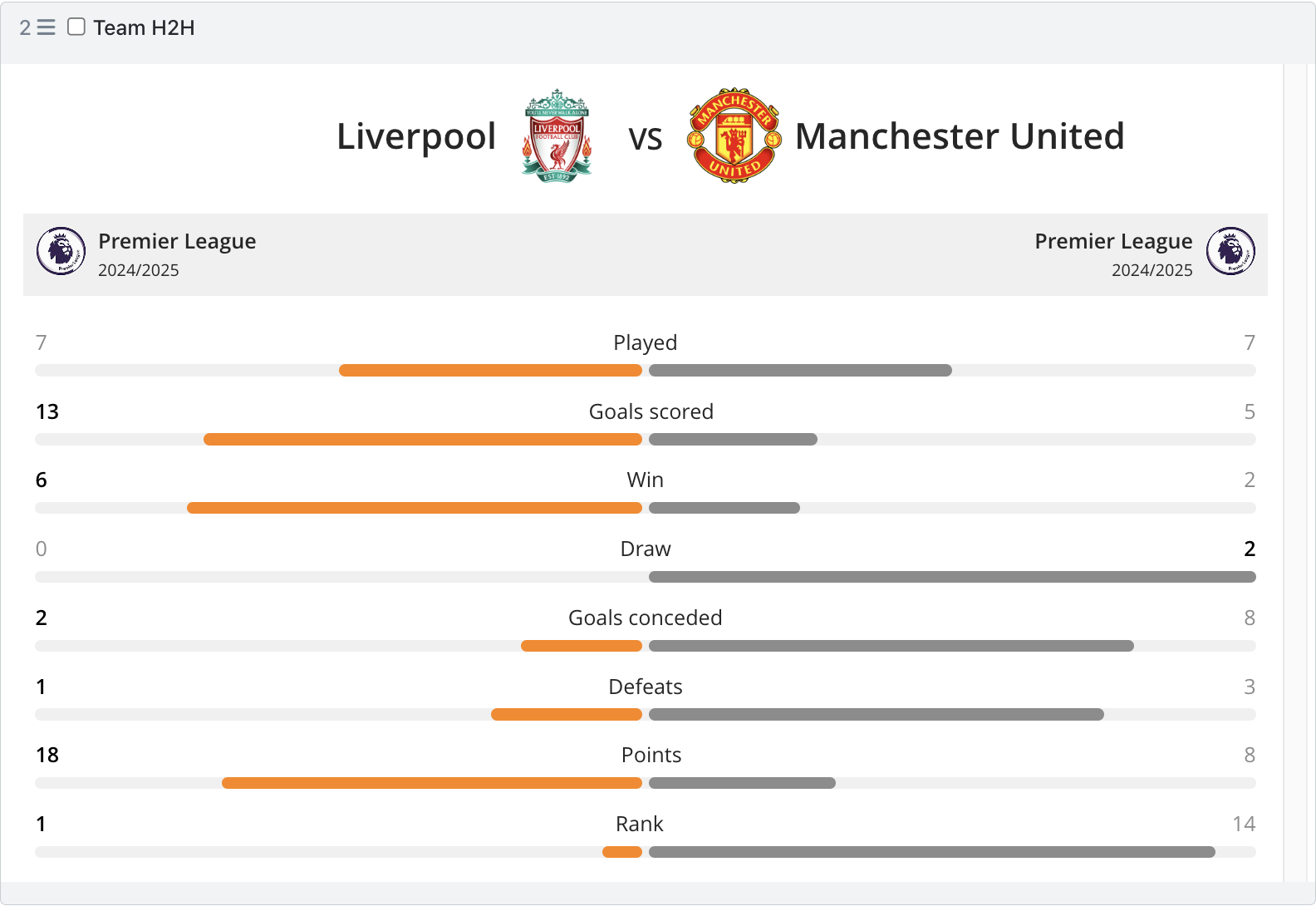Click the small orange Rank bar

[622, 852]
